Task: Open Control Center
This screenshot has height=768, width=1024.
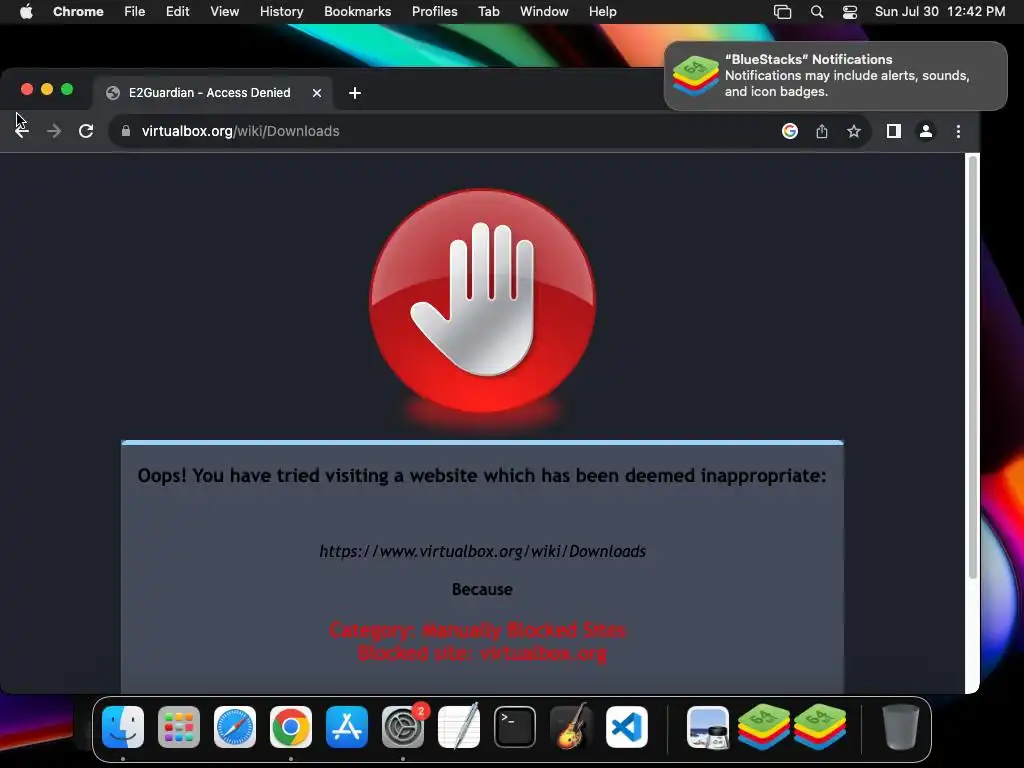Action: [x=850, y=12]
